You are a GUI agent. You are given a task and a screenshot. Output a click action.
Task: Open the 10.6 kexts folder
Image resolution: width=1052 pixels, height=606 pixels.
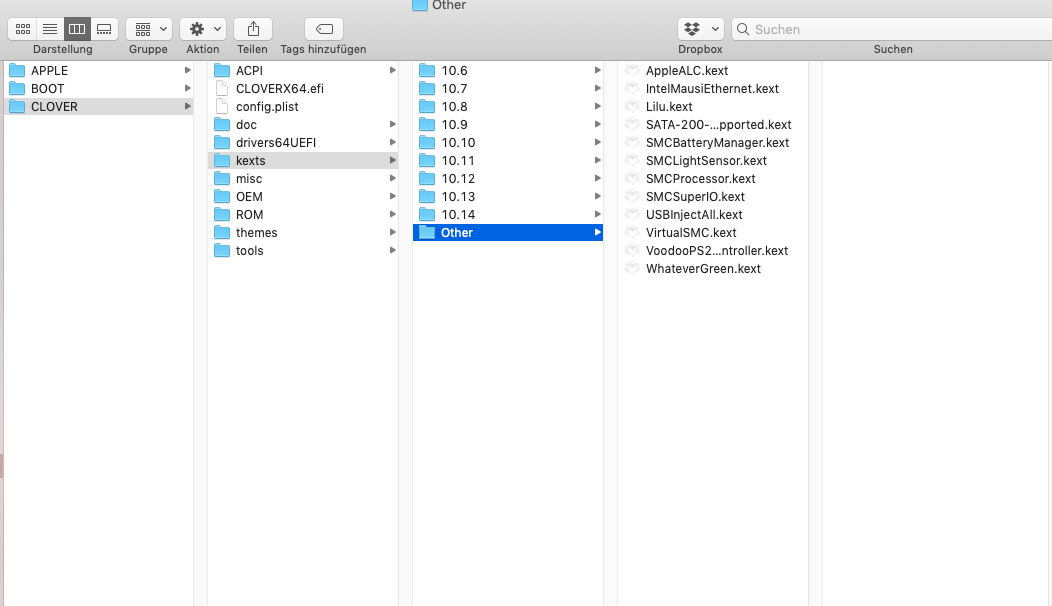508,70
